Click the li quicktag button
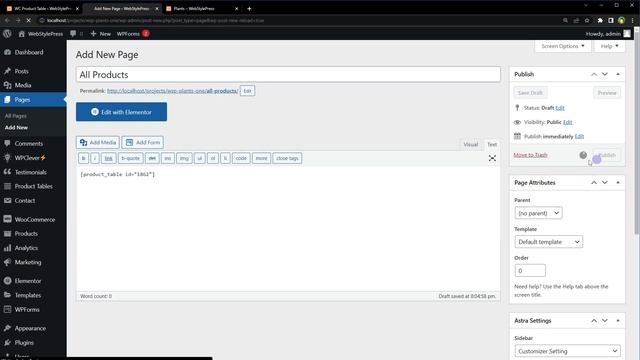 tap(225, 158)
